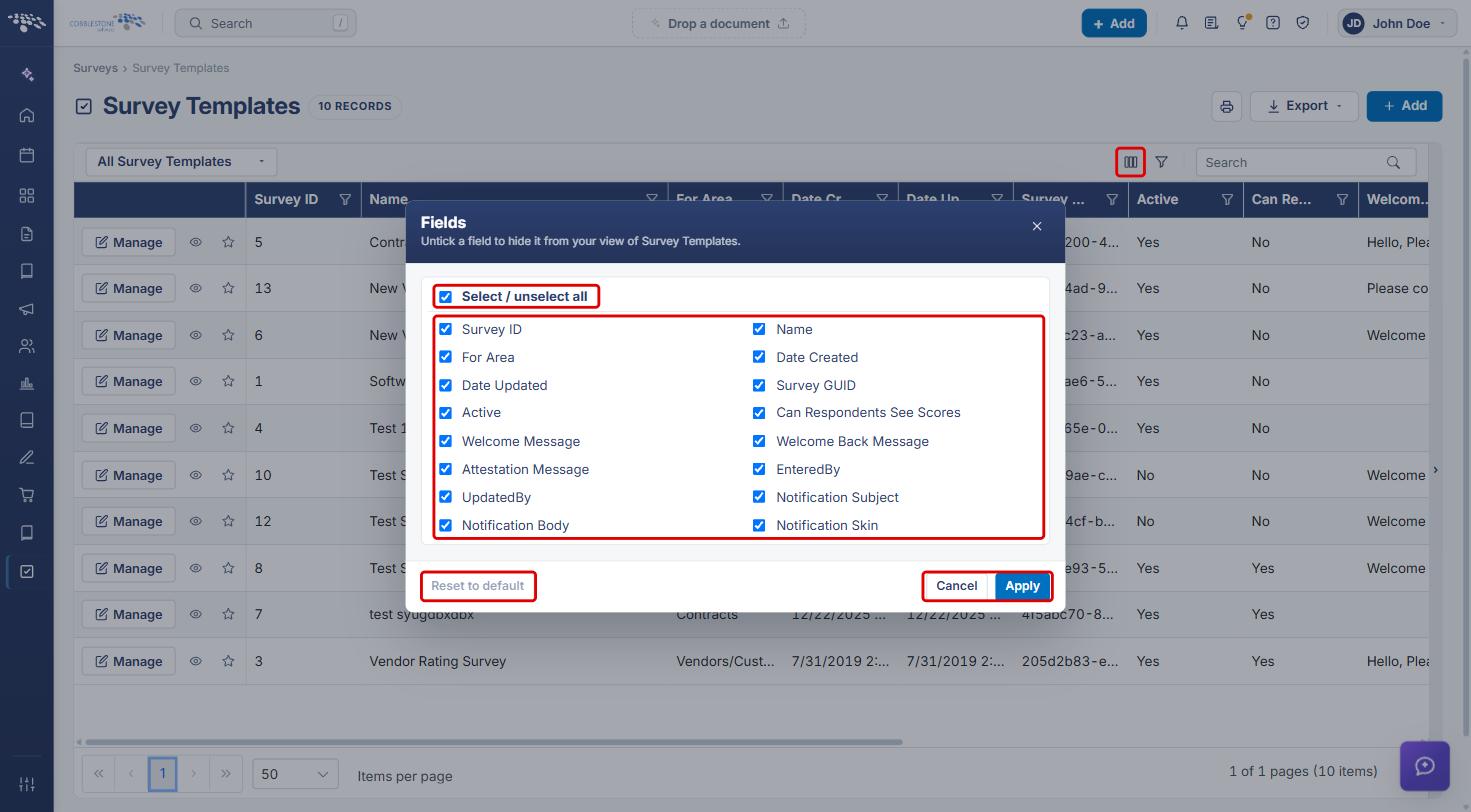Click the Vendor Rating Survey name cell
The width and height of the screenshot is (1471, 812).
coord(438,661)
